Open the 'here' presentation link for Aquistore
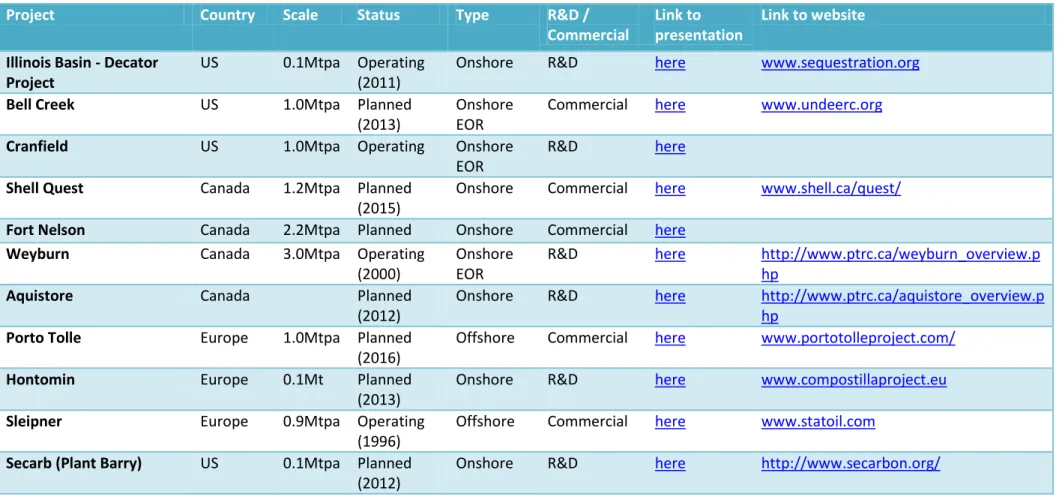The image size is (1062, 500). [x=670, y=296]
